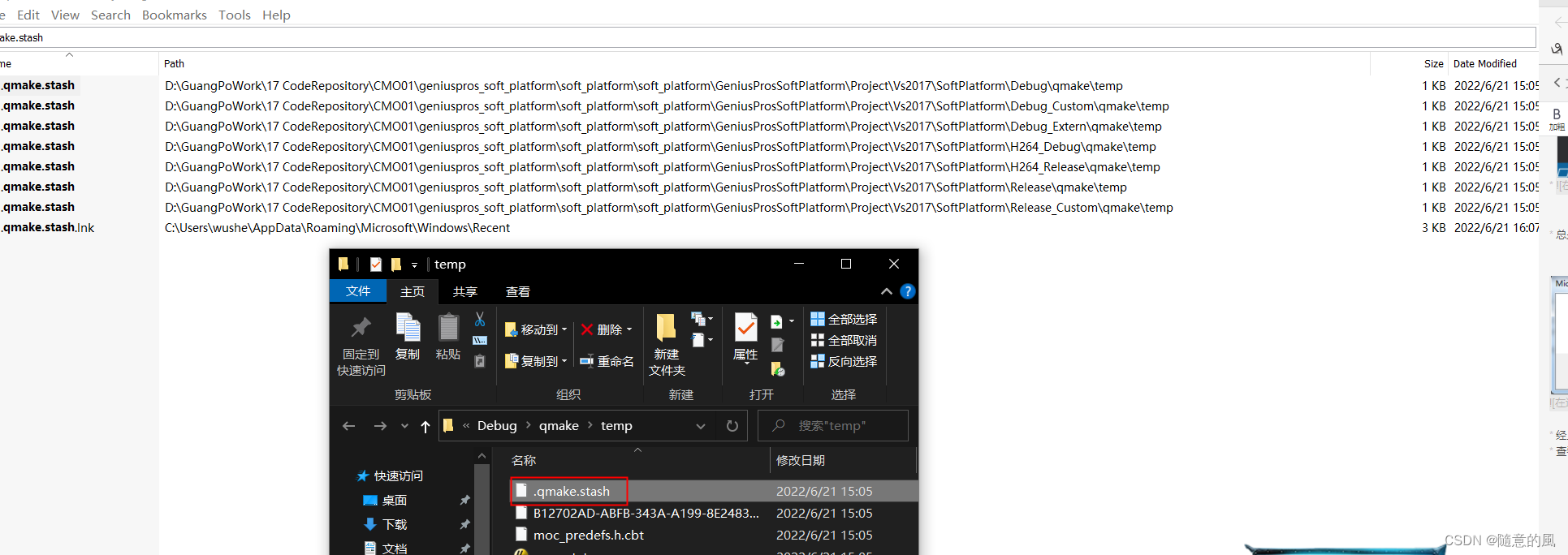Open the blue help question mark
Viewport: 1568px width, 555px height.
[908, 291]
